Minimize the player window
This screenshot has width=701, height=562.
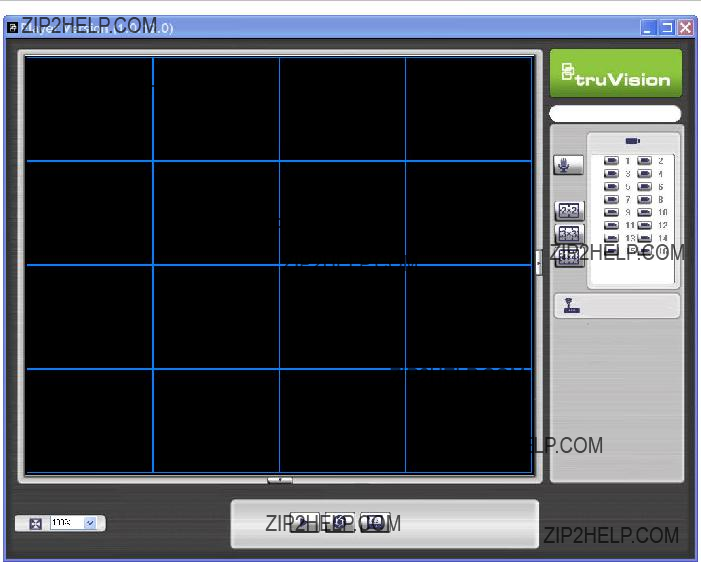648,28
